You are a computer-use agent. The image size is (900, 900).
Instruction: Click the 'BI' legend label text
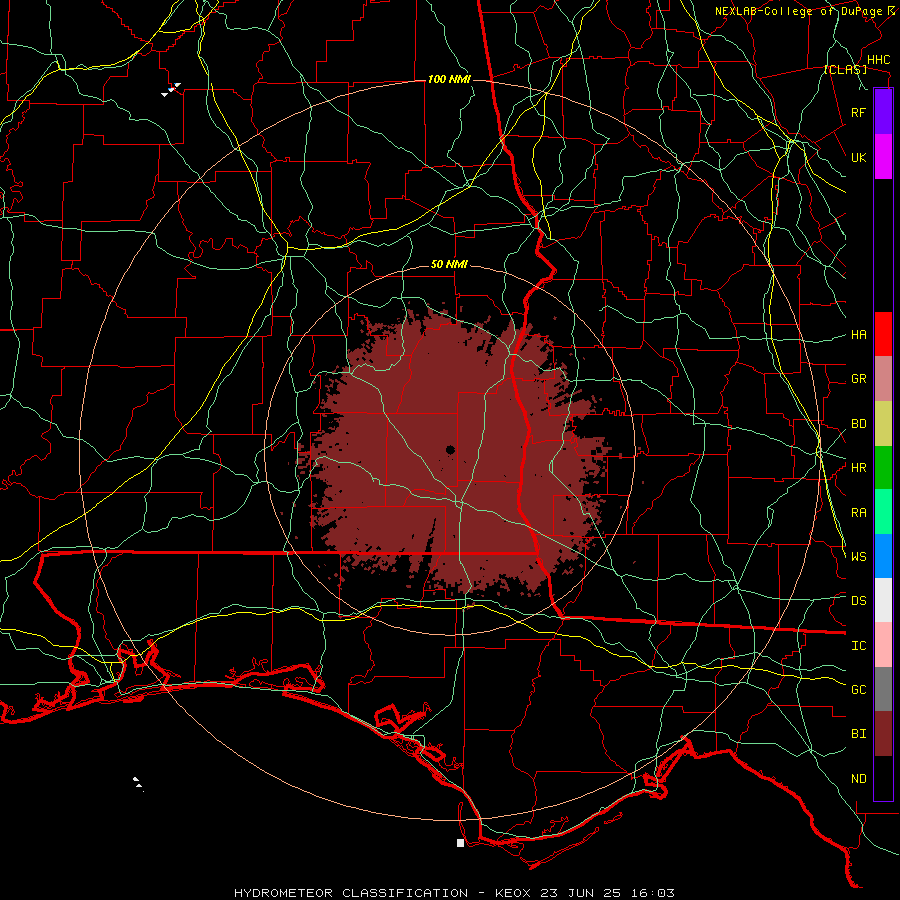click(x=858, y=734)
